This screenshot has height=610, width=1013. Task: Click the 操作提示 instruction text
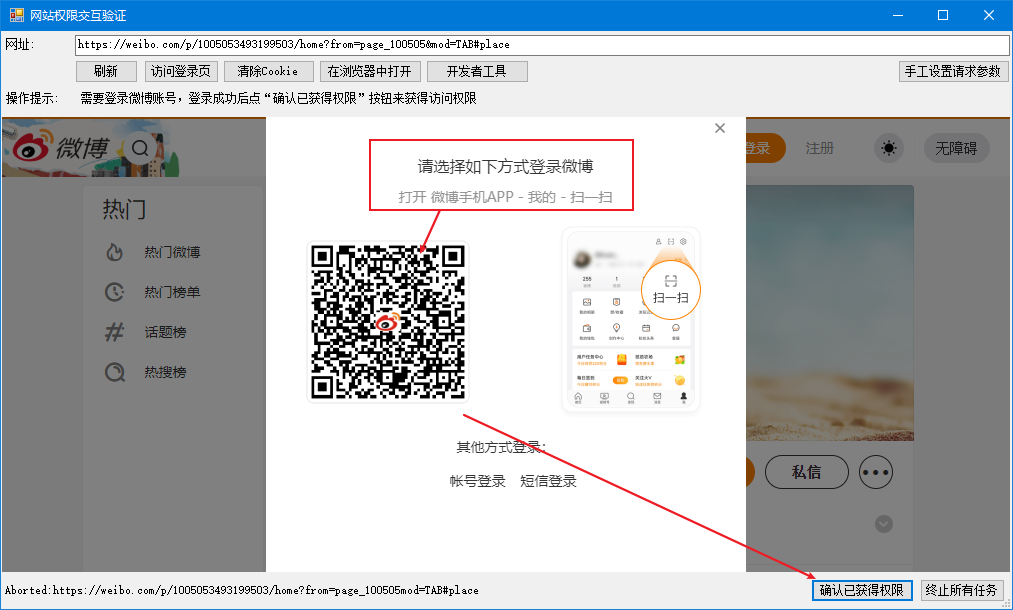pos(278,98)
